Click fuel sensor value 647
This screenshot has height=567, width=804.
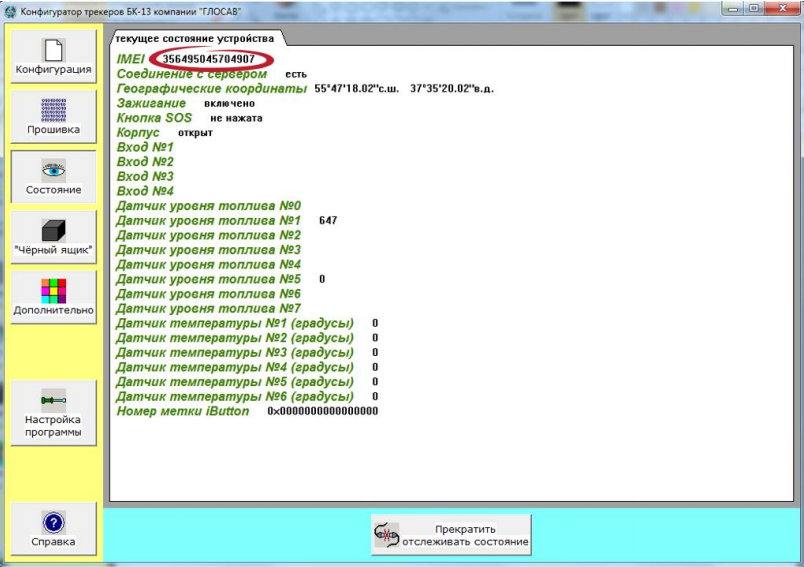328,220
